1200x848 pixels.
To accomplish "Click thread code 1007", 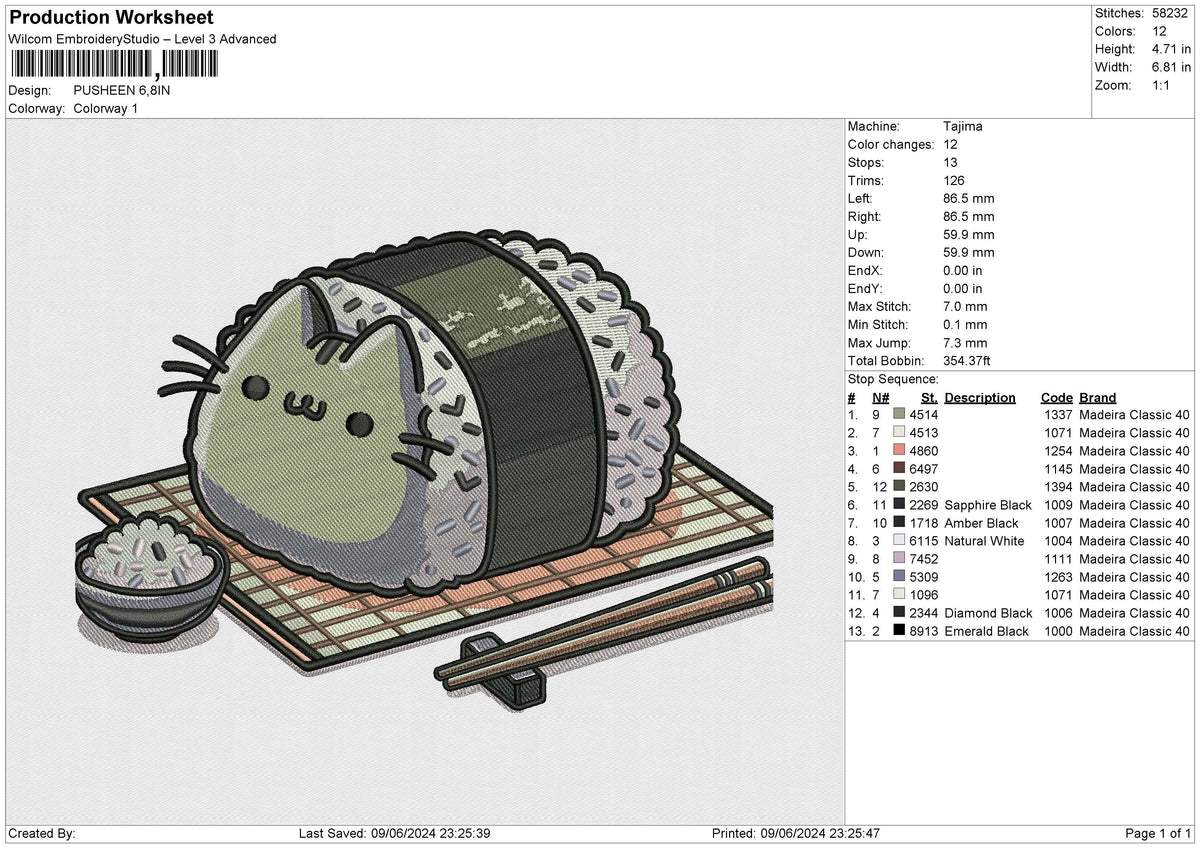I will [x=1057, y=523].
